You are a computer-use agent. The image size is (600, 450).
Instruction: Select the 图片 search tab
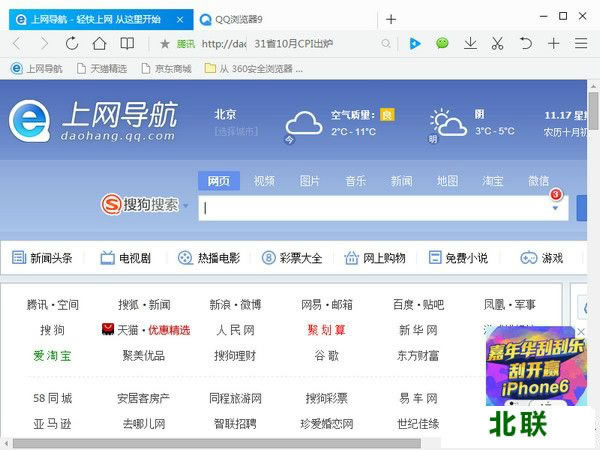pos(310,181)
